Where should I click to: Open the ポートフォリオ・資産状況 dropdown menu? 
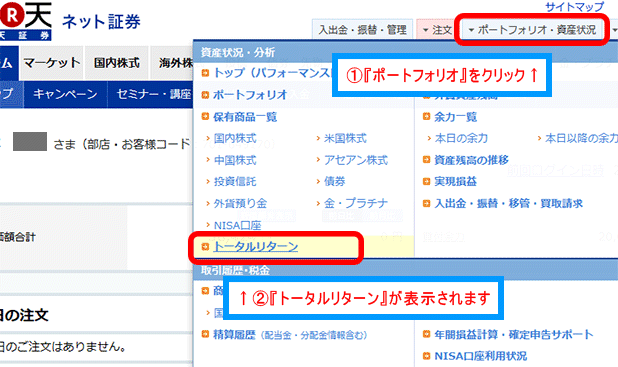(532, 30)
